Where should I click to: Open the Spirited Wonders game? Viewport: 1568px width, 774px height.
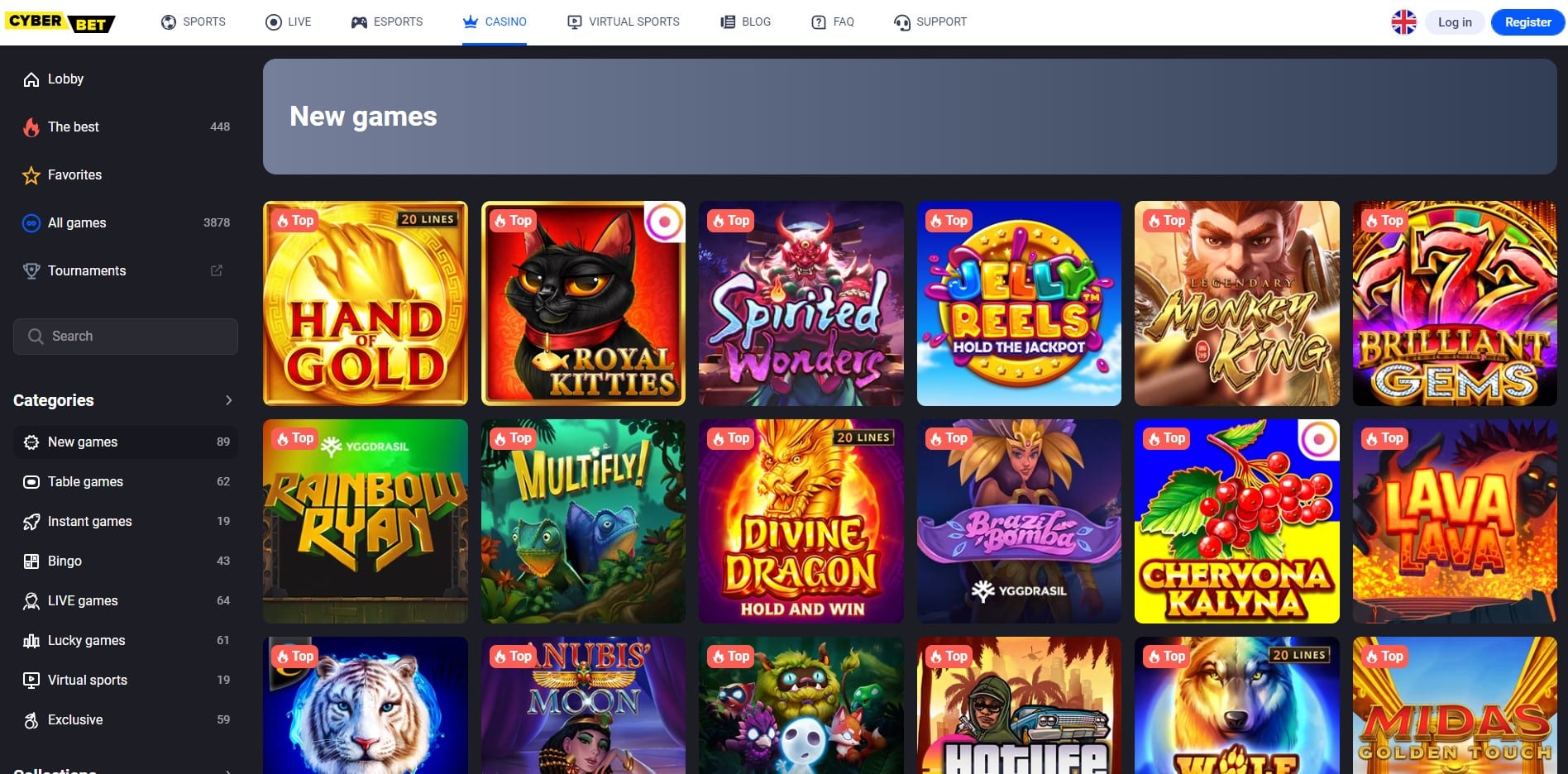click(801, 303)
